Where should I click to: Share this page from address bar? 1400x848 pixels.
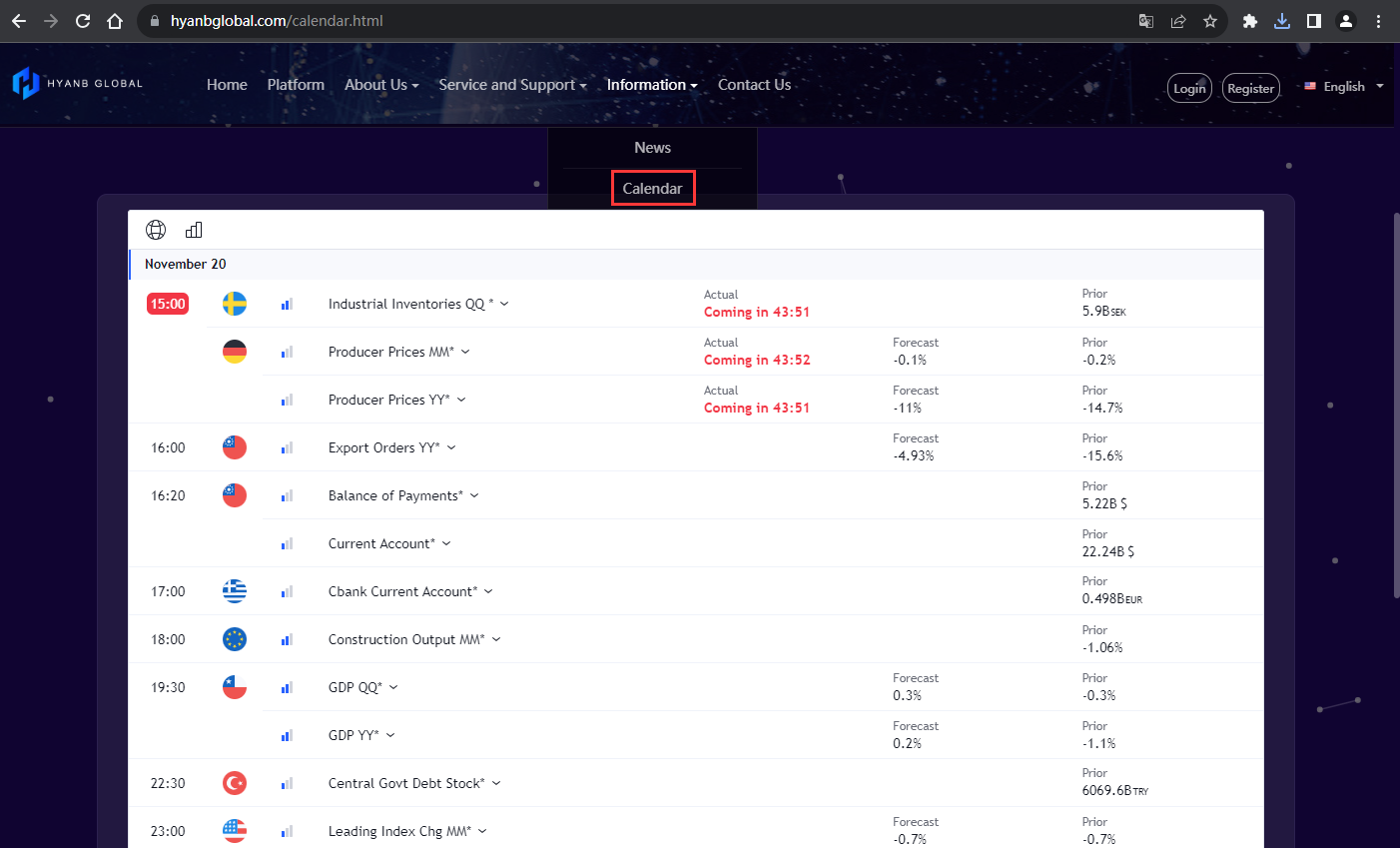1178,21
